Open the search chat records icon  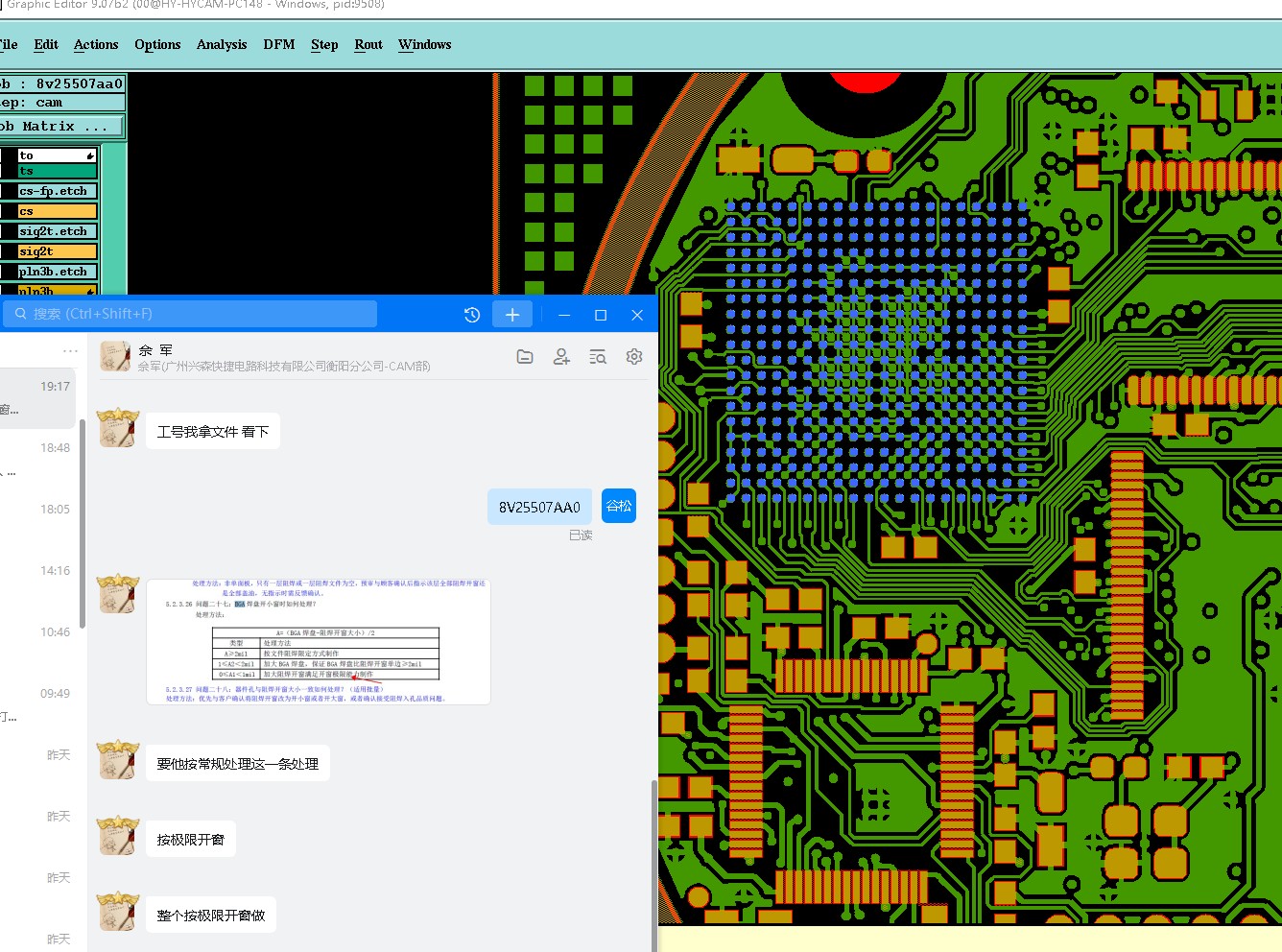click(x=598, y=356)
